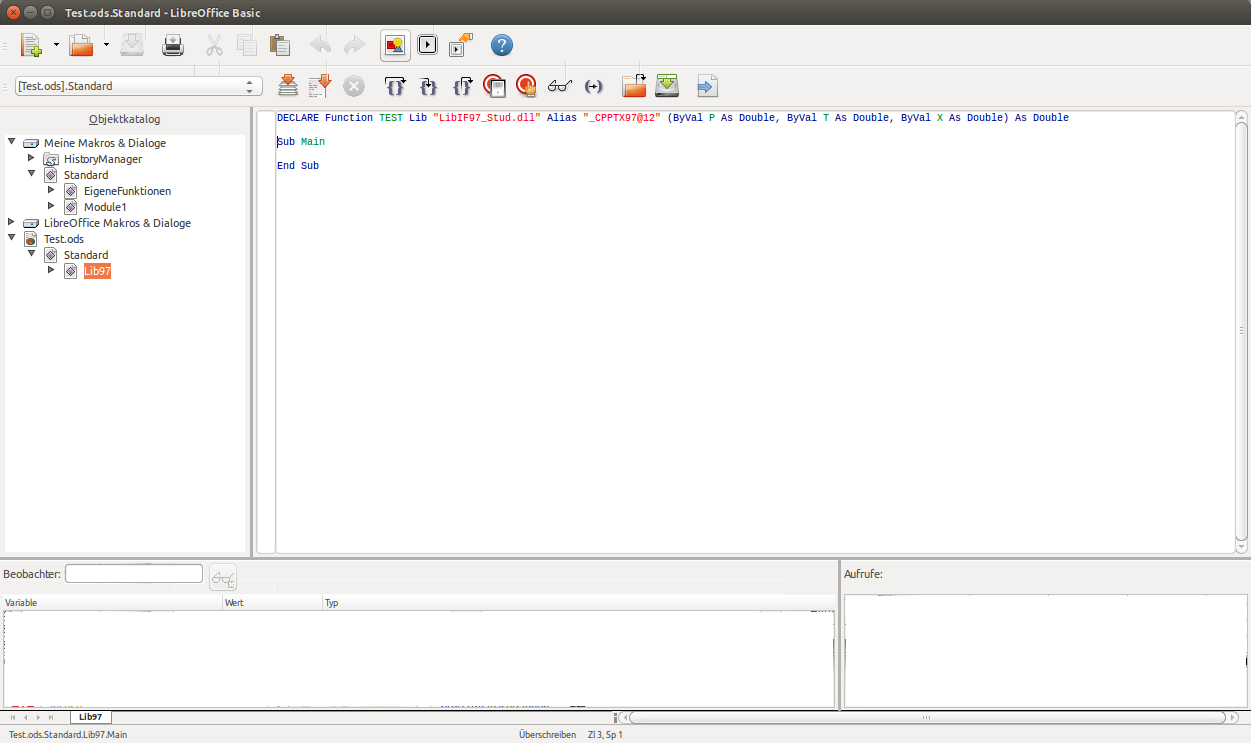This screenshot has width=1251, height=743.
Task: Open the dropdown arrow beside Open folder
Action: click(105, 45)
